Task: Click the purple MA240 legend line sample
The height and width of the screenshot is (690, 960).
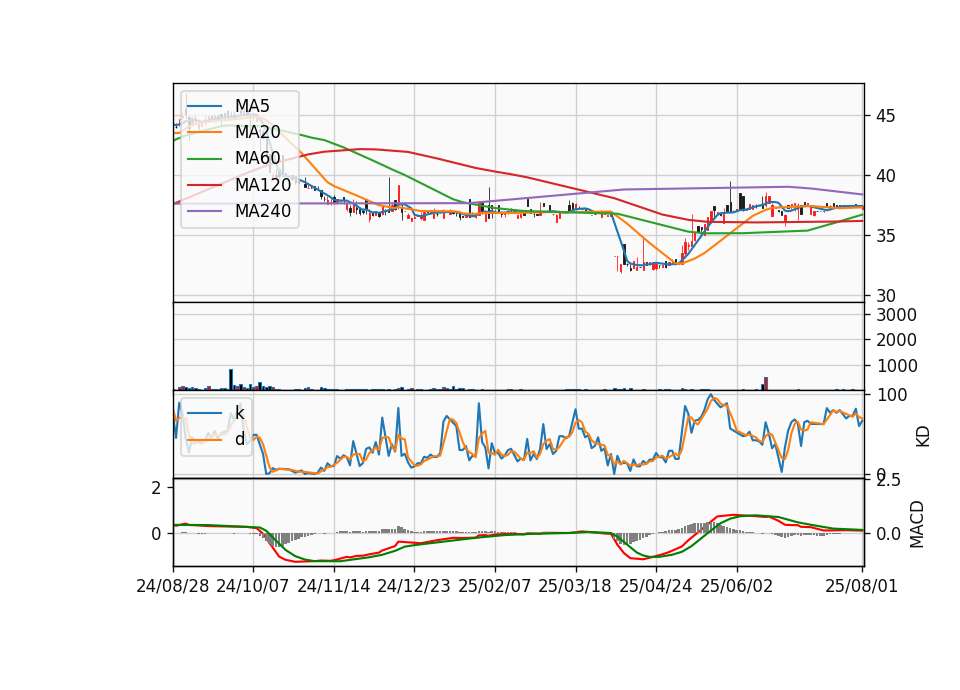Action: tap(204, 211)
